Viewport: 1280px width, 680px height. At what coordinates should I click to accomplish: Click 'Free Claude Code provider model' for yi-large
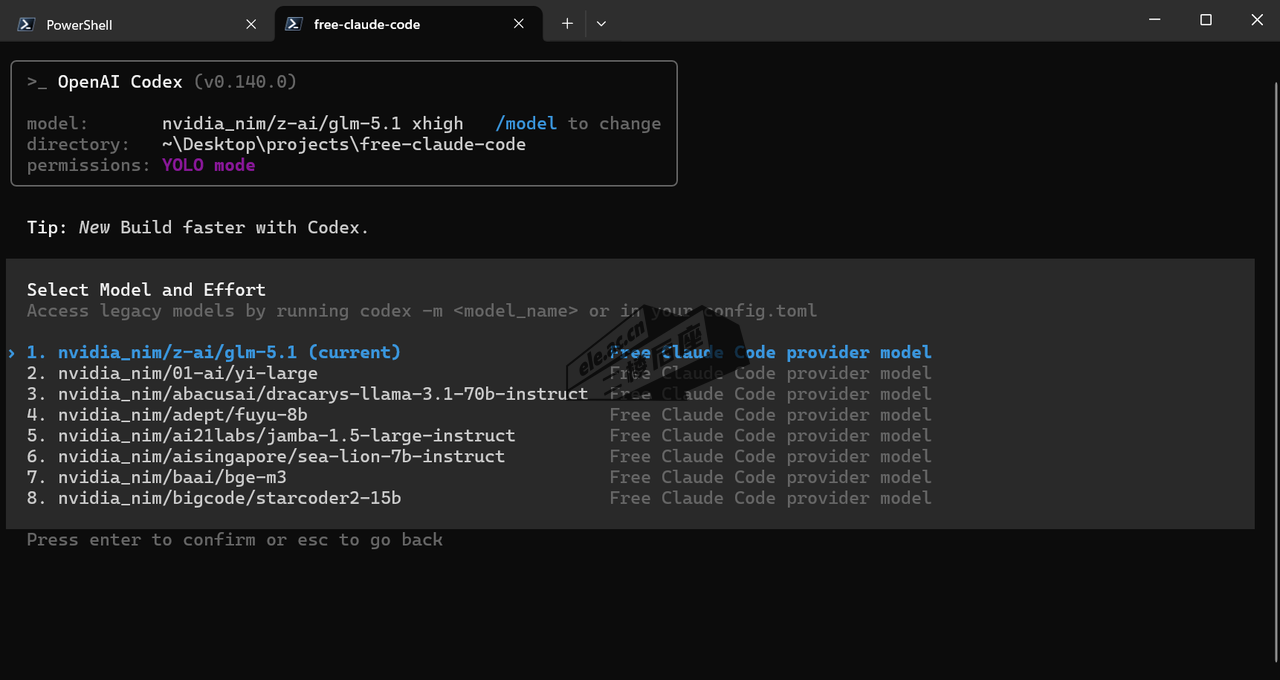[x=770, y=373]
